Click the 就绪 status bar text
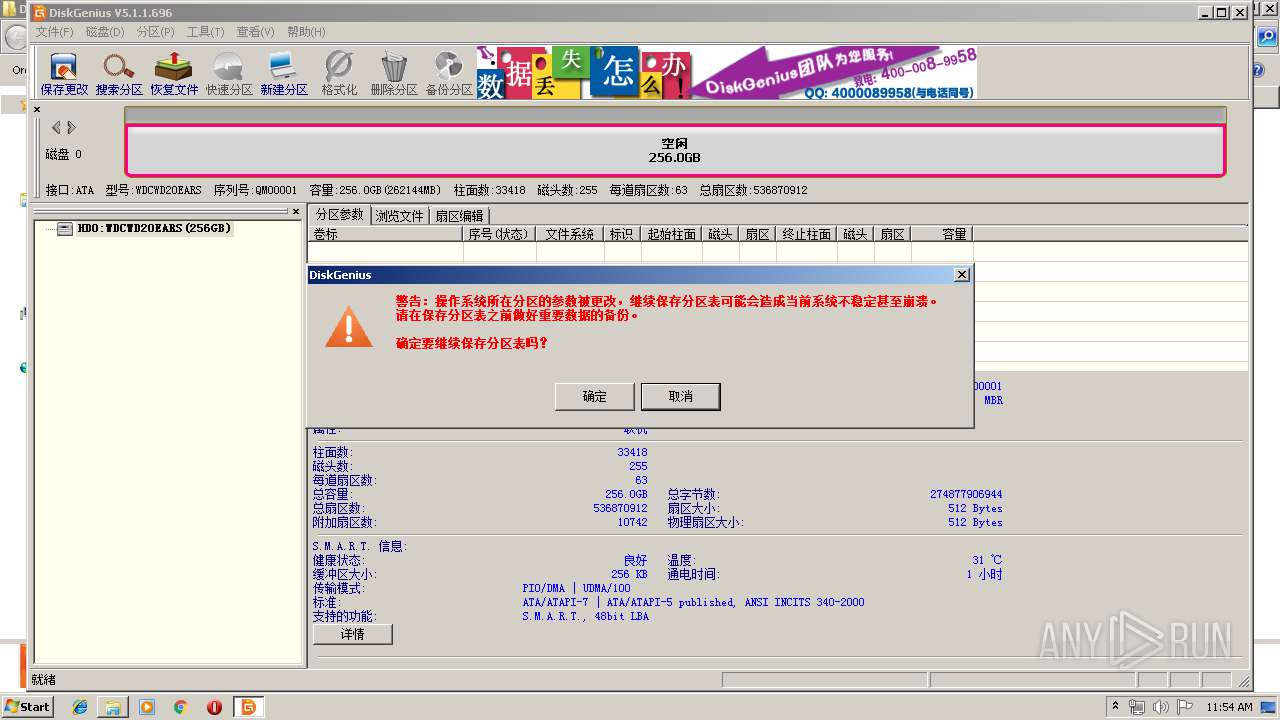This screenshot has width=1280, height=720. (44, 680)
